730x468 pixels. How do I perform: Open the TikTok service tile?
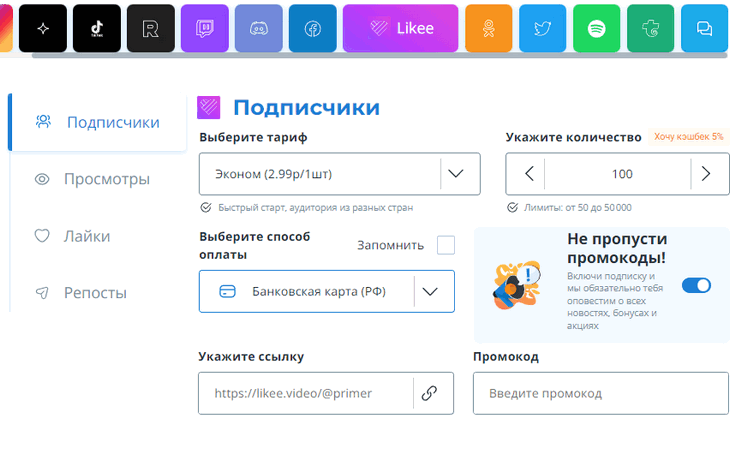click(97, 28)
